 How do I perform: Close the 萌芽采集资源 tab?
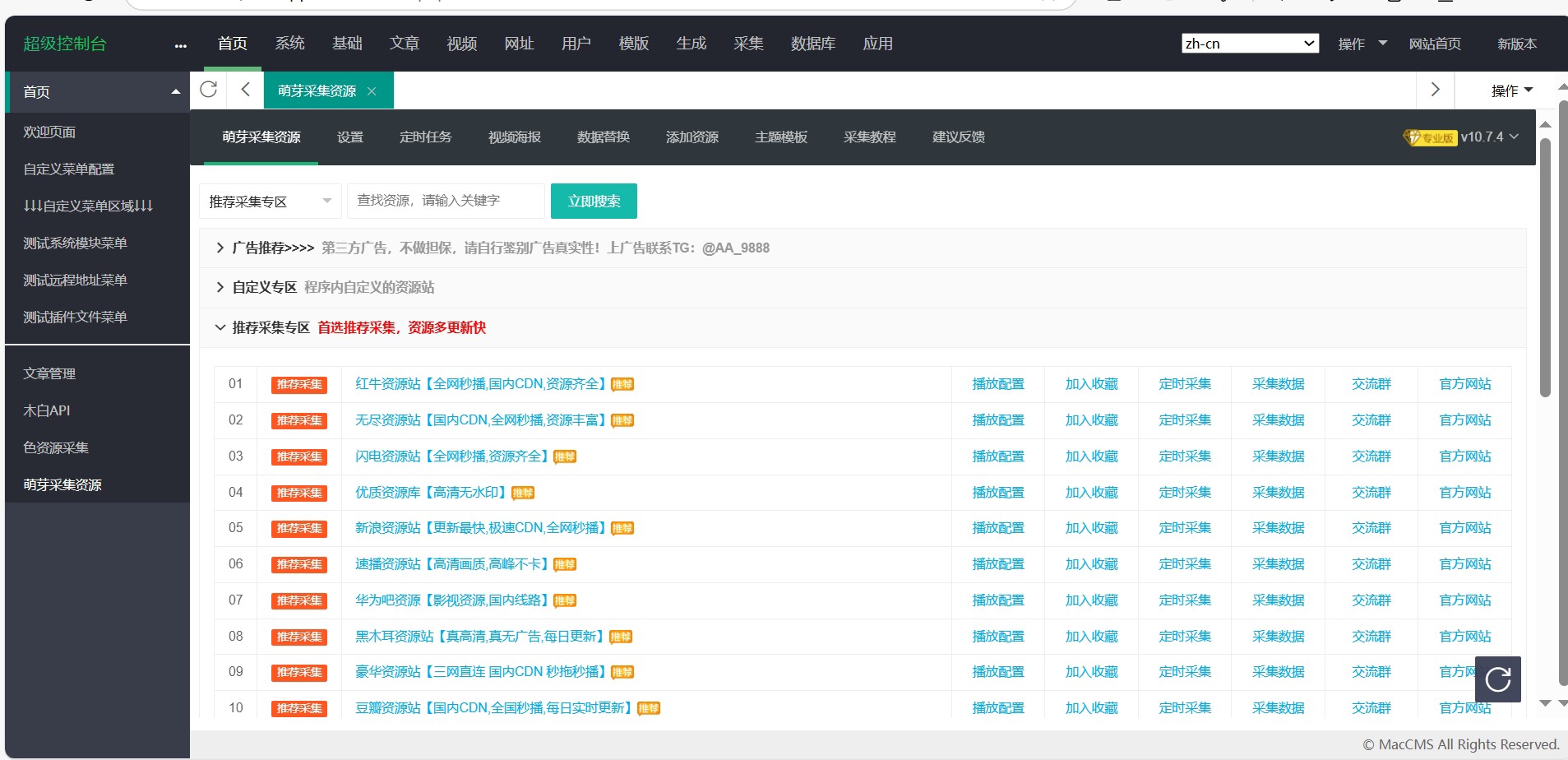pos(372,91)
